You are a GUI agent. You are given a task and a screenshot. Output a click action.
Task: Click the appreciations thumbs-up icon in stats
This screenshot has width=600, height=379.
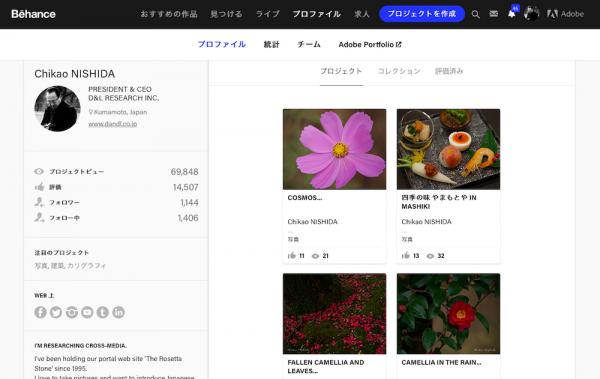click(39, 187)
